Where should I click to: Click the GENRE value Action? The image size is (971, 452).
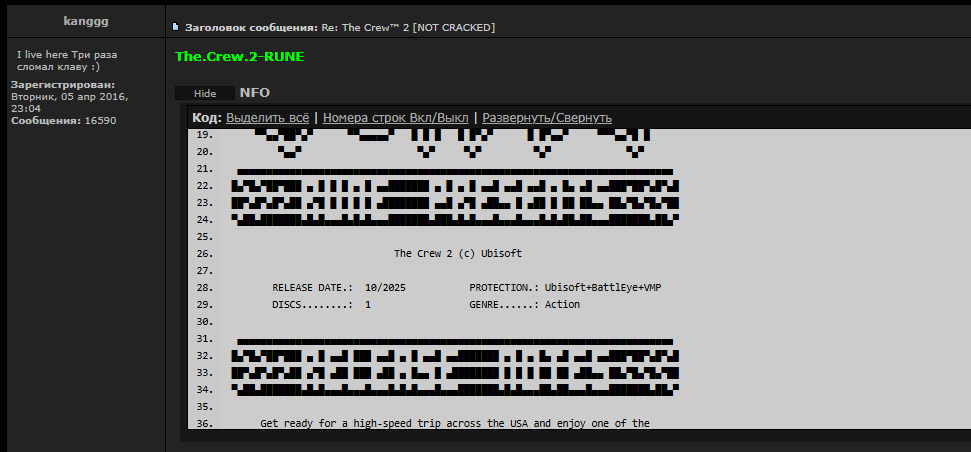[562, 305]
